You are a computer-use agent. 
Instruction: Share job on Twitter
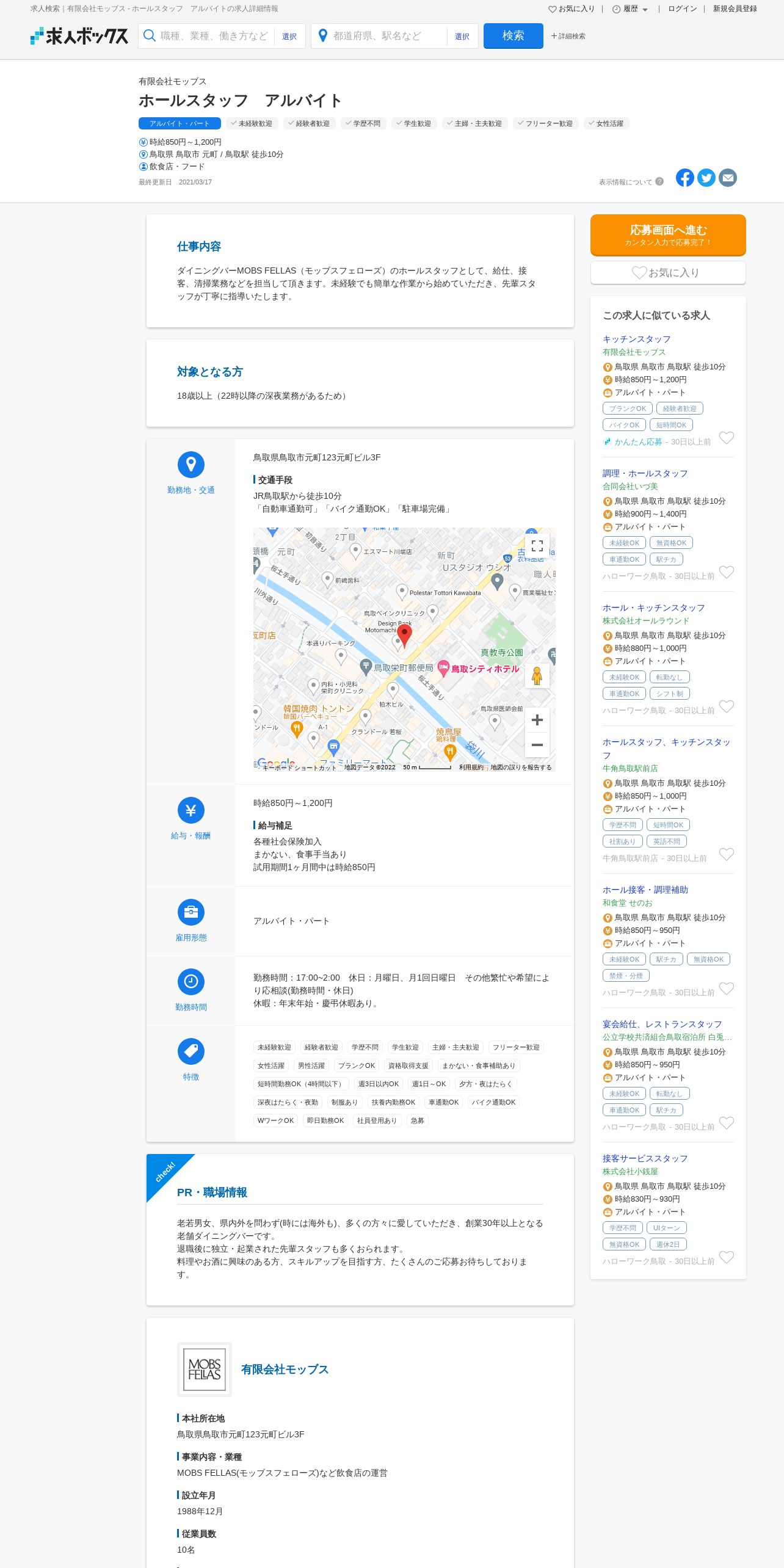706,178
